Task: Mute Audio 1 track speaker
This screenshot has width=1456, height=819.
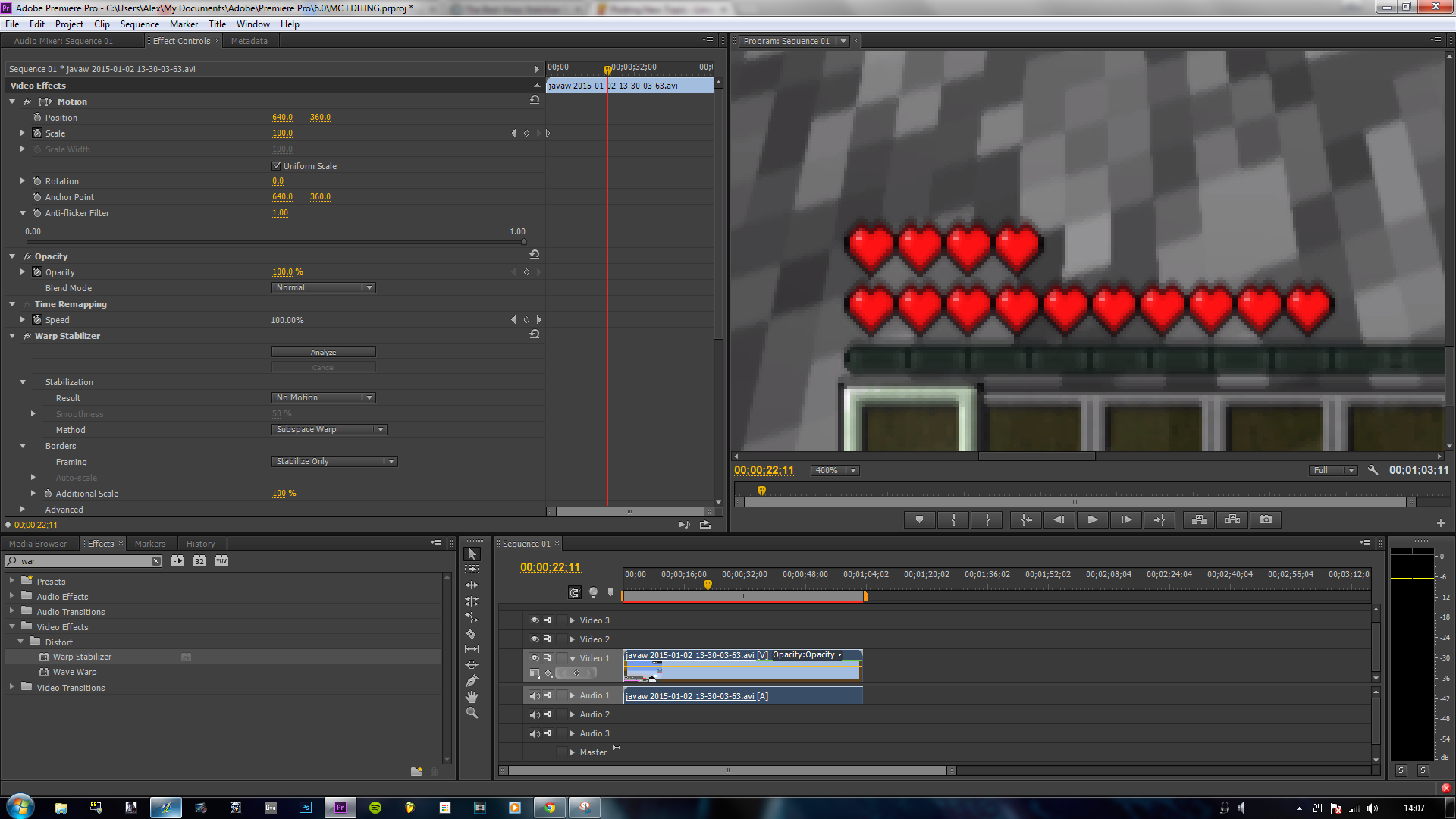Action: click(535, 695)
